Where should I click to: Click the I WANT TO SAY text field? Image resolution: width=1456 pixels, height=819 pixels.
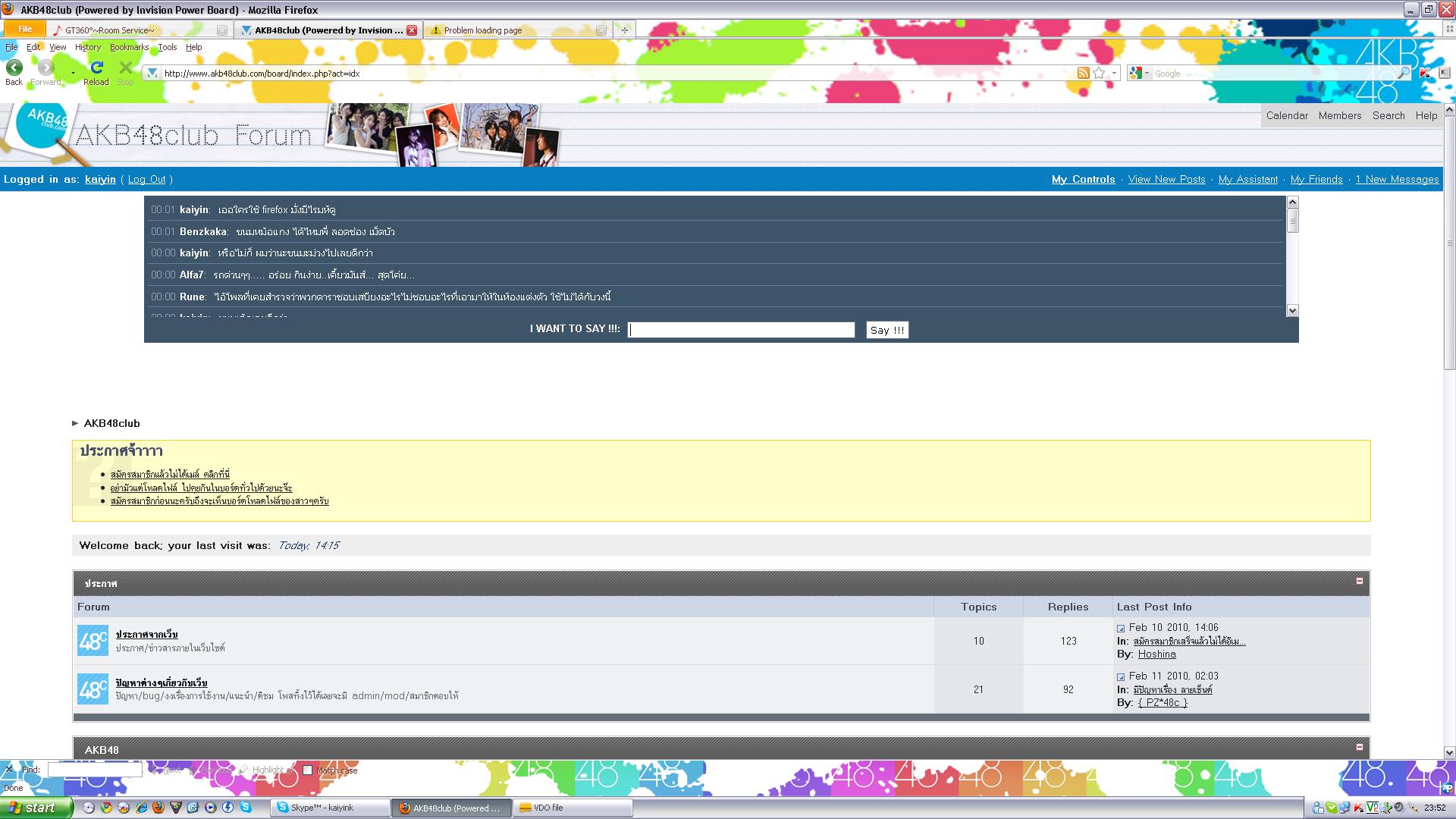[x=741, y=330]
